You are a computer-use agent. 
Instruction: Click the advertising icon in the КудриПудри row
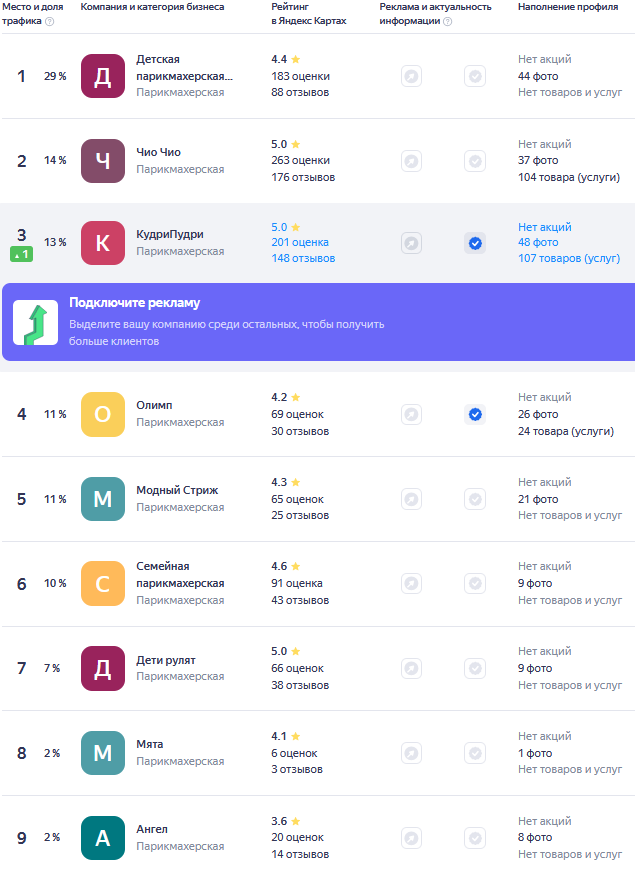[411, 243]
